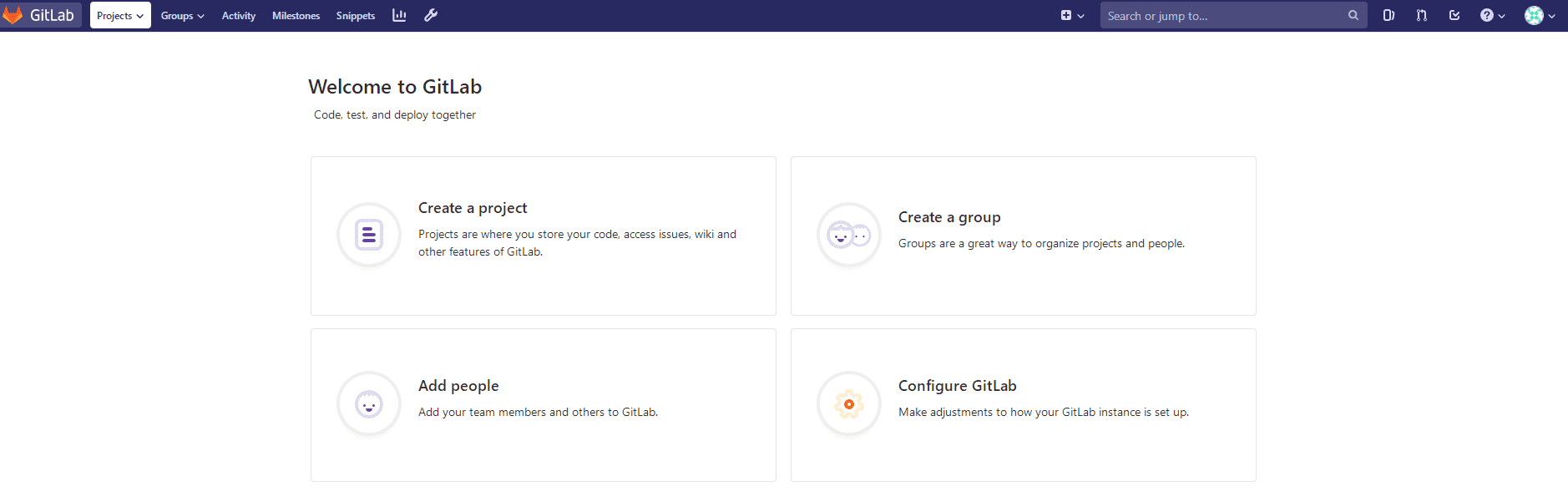This screenshot has height=492, width=1568.
Task: Open the Milestones page
Action: pos(296,15)
